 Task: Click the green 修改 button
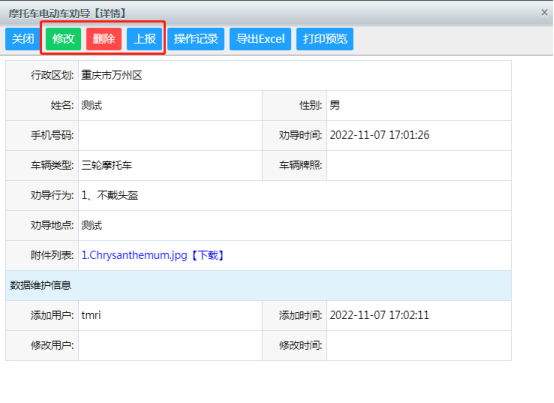(x=63, y=39)
